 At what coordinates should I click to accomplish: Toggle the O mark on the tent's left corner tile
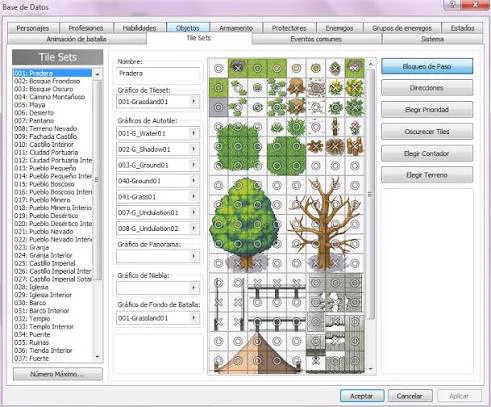[218, 361]
